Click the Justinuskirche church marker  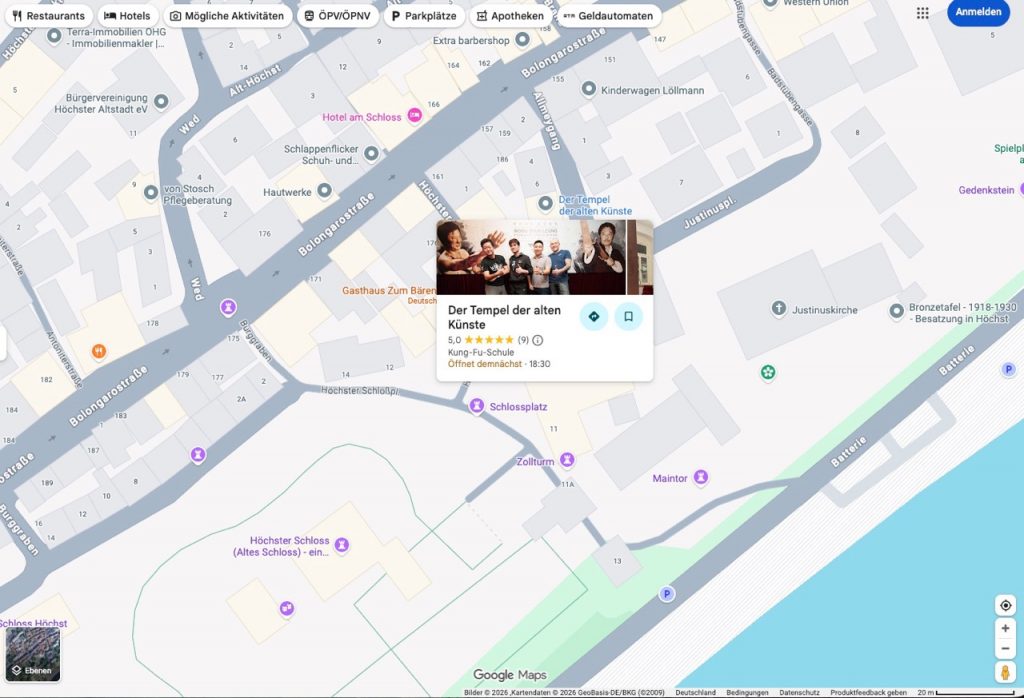tap(779, 309)
